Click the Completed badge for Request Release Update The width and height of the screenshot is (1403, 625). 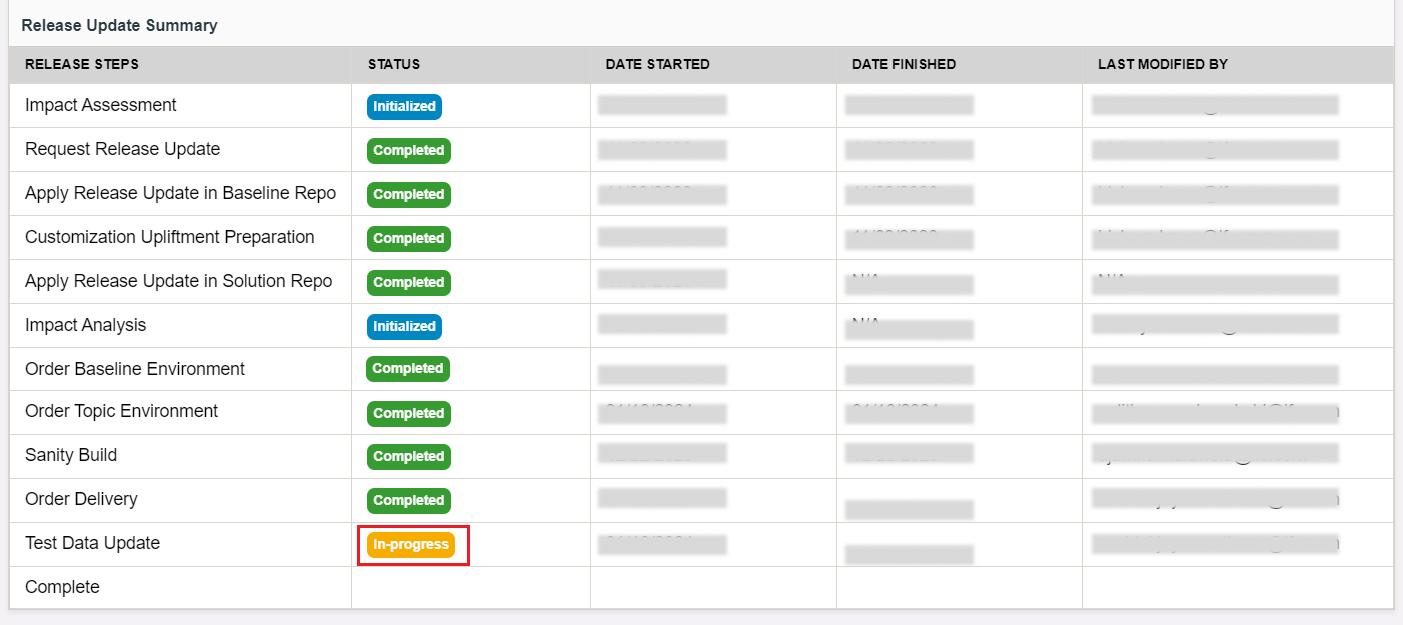click(x=408, y=150)
